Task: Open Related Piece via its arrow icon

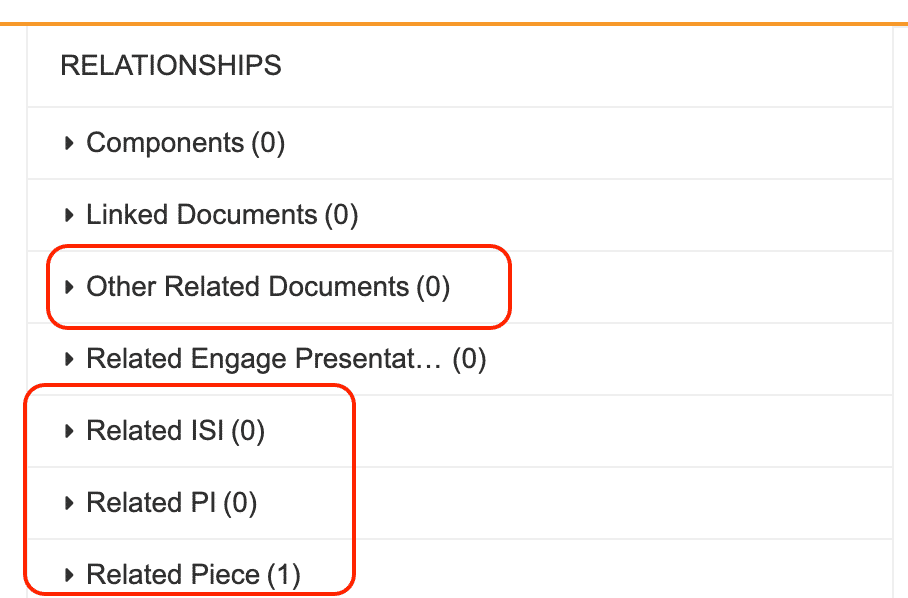Action: tap(69, 575)
